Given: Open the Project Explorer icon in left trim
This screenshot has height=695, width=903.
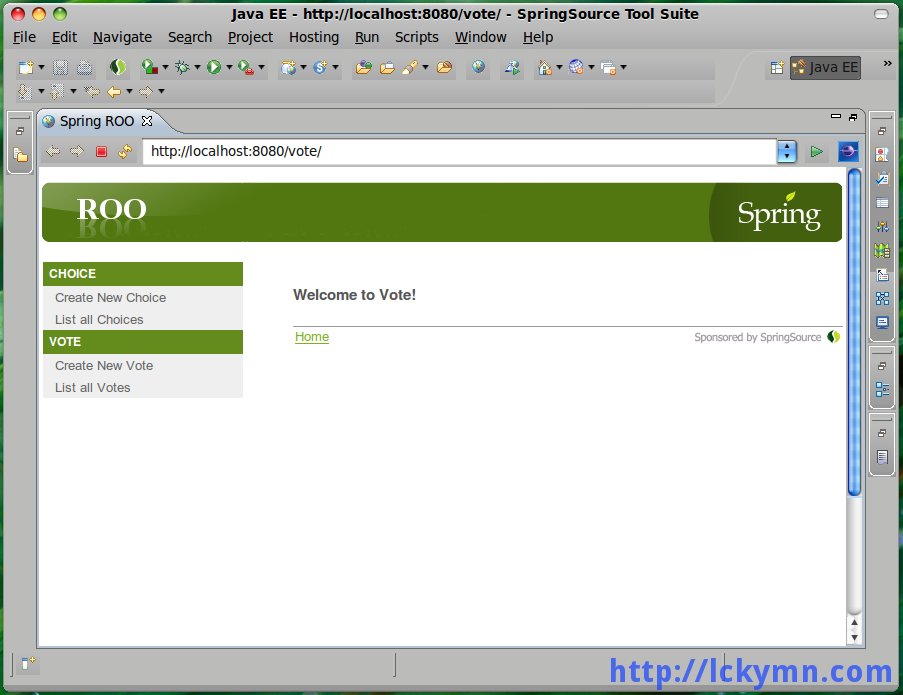Looking at the screenshot, I should (x=20, y=155).
